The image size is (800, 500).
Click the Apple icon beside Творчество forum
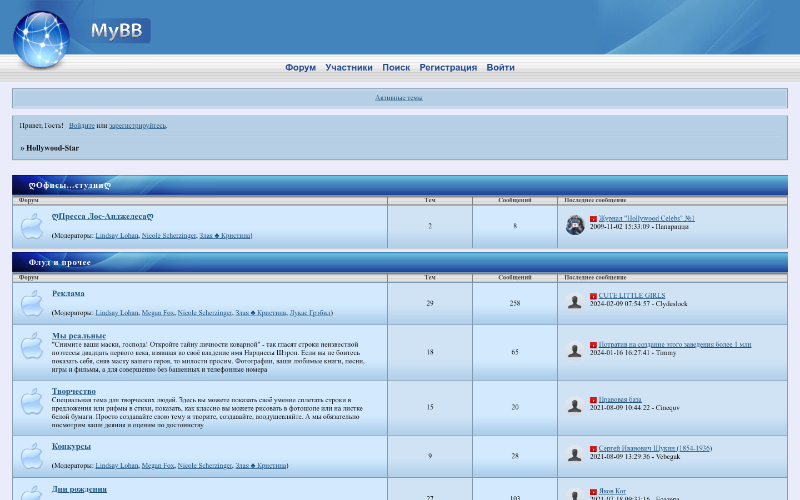point(32,407)
